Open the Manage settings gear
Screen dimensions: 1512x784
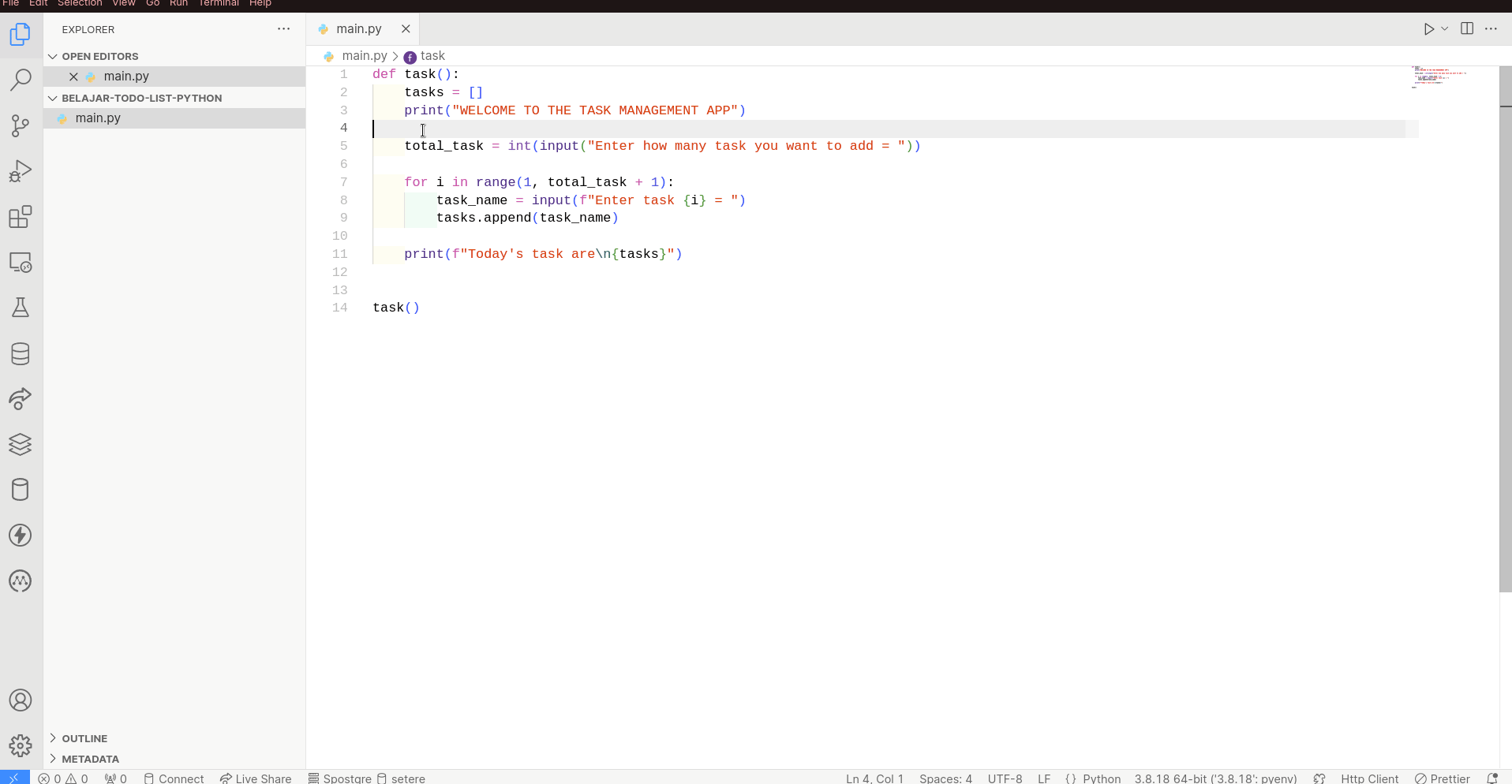(x=21, y=746)
